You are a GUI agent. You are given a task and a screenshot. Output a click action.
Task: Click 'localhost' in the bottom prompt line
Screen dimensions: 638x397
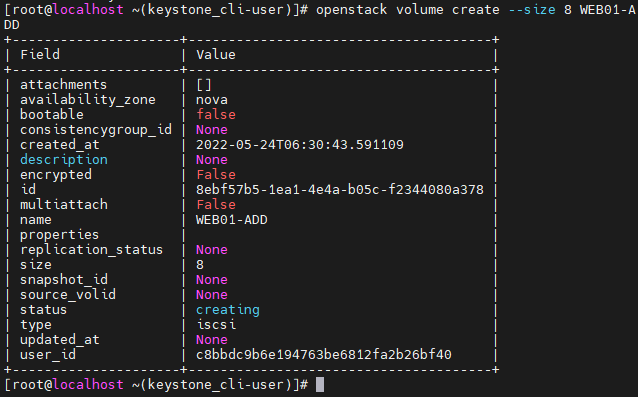click(x=88, y=384)
